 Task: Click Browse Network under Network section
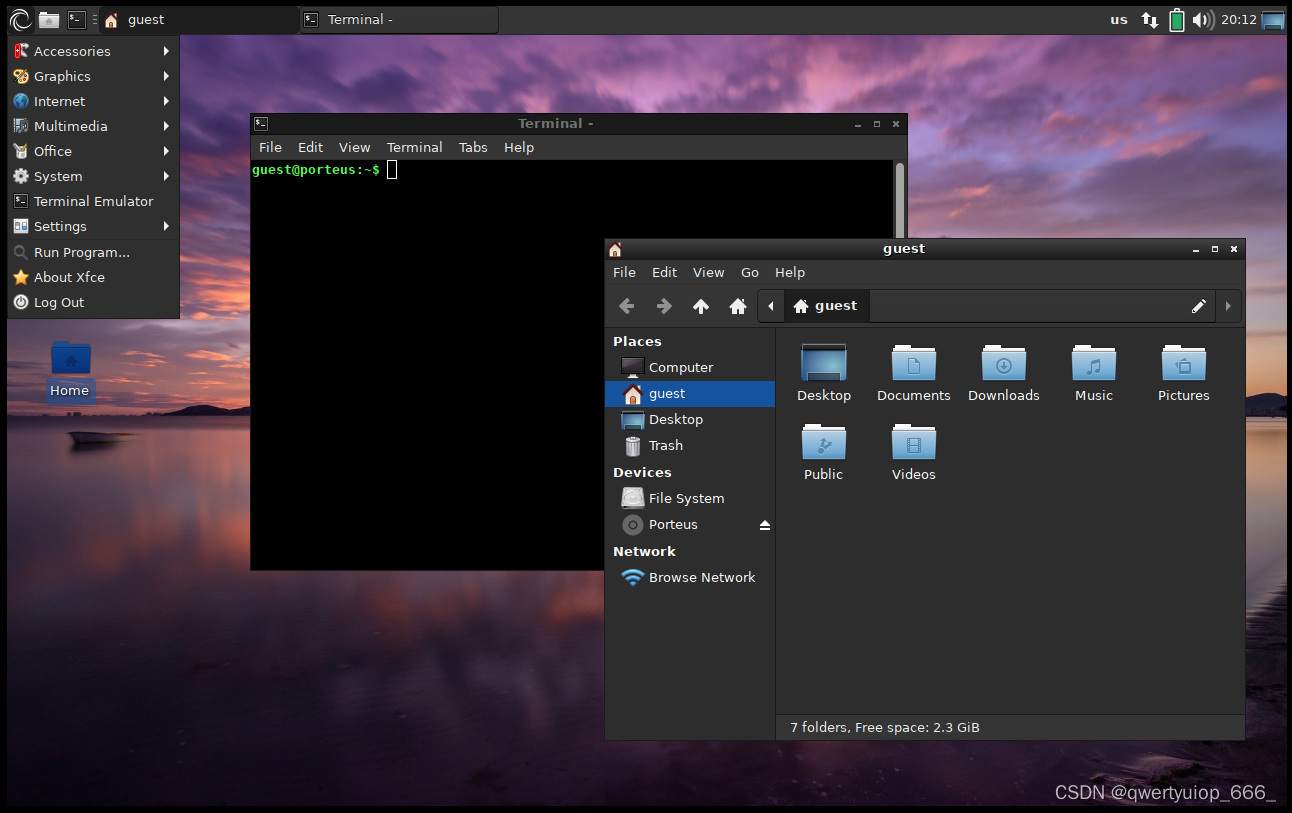point(700,577)
